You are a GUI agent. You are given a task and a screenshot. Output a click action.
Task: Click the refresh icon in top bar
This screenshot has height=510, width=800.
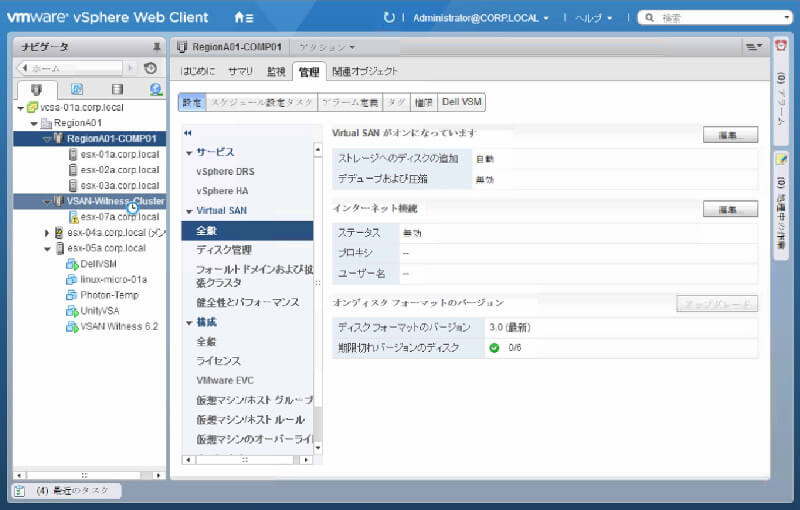389,18
